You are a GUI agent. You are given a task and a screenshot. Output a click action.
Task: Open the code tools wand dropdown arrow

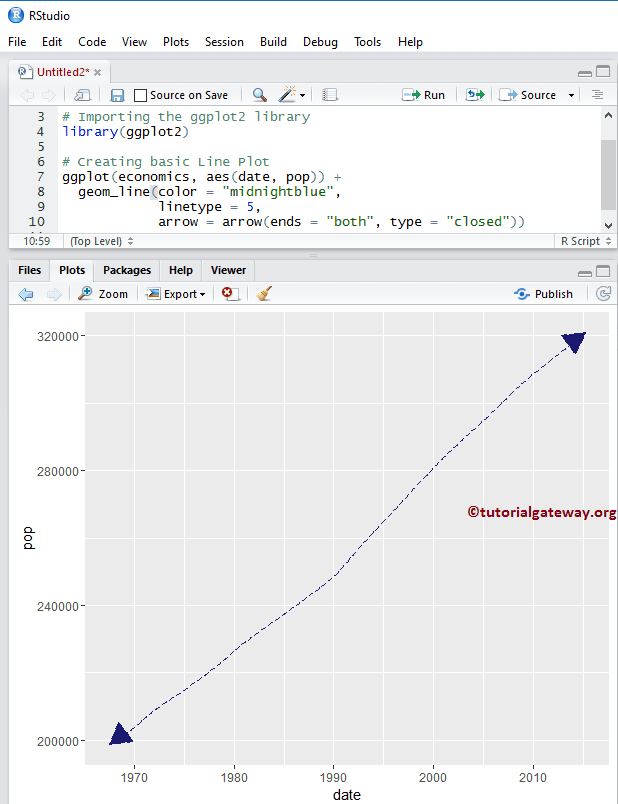pos(302,95)
